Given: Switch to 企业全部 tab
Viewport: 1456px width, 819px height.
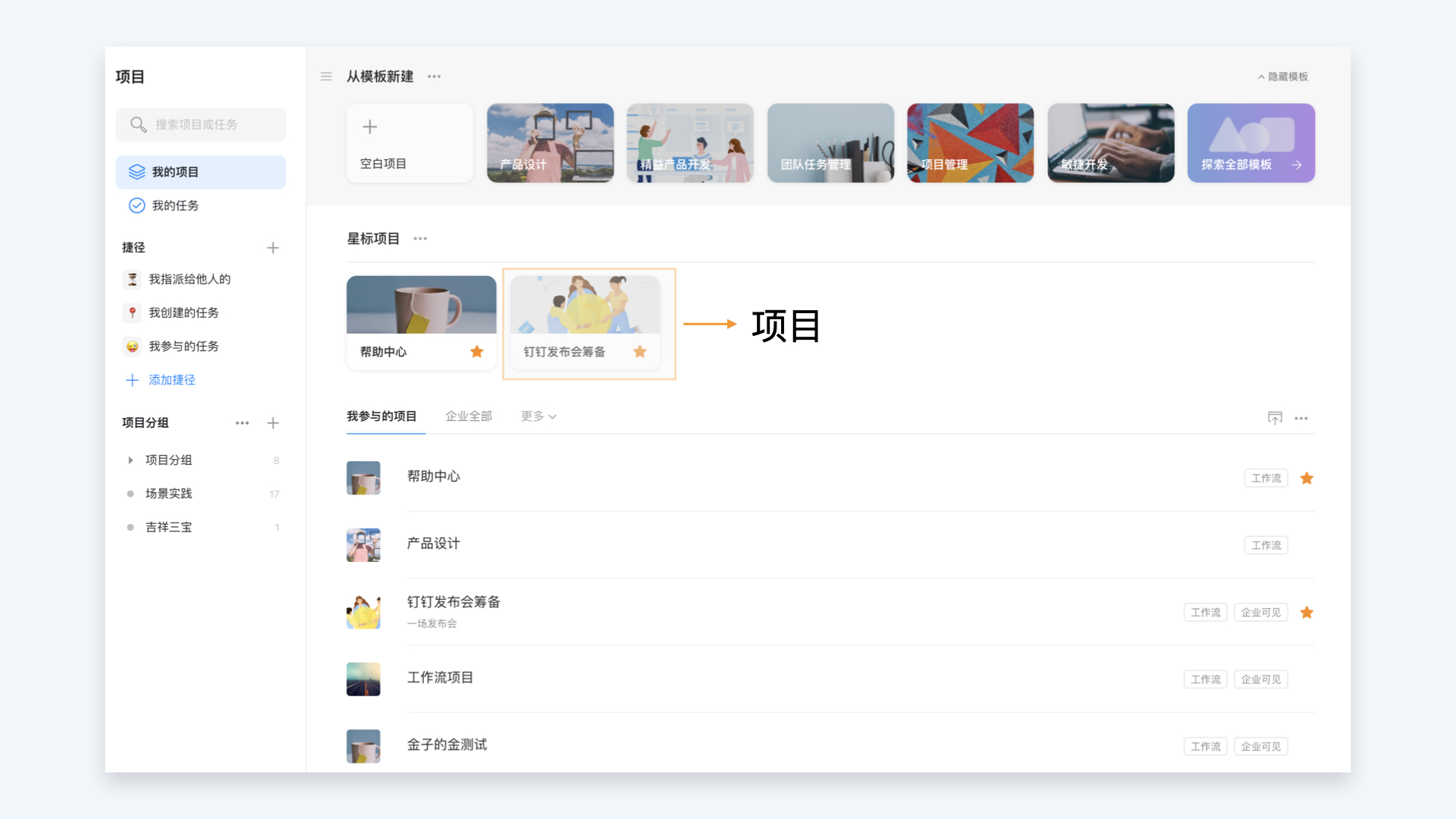Looking at the screenshot, I should 469,416.
